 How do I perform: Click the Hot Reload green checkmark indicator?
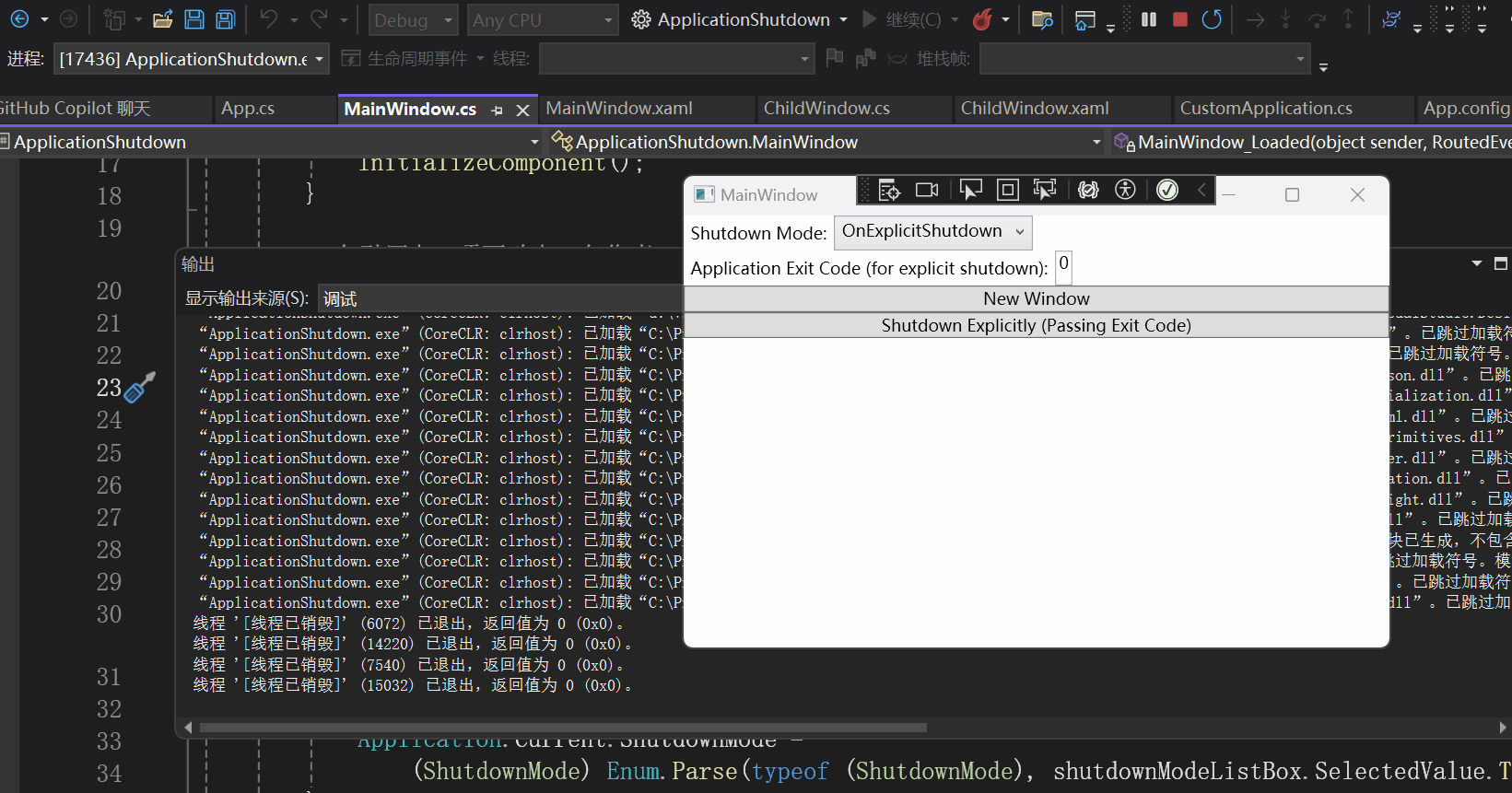(1167, 190)
